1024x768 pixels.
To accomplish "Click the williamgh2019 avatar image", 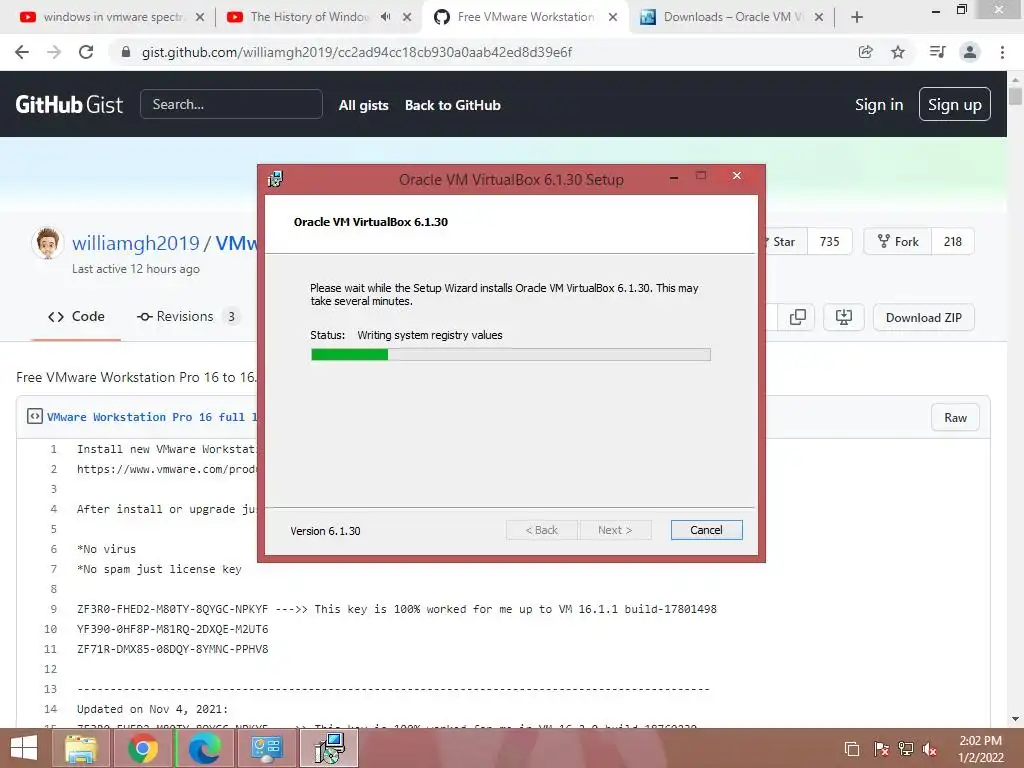I will tap(48, 244).
